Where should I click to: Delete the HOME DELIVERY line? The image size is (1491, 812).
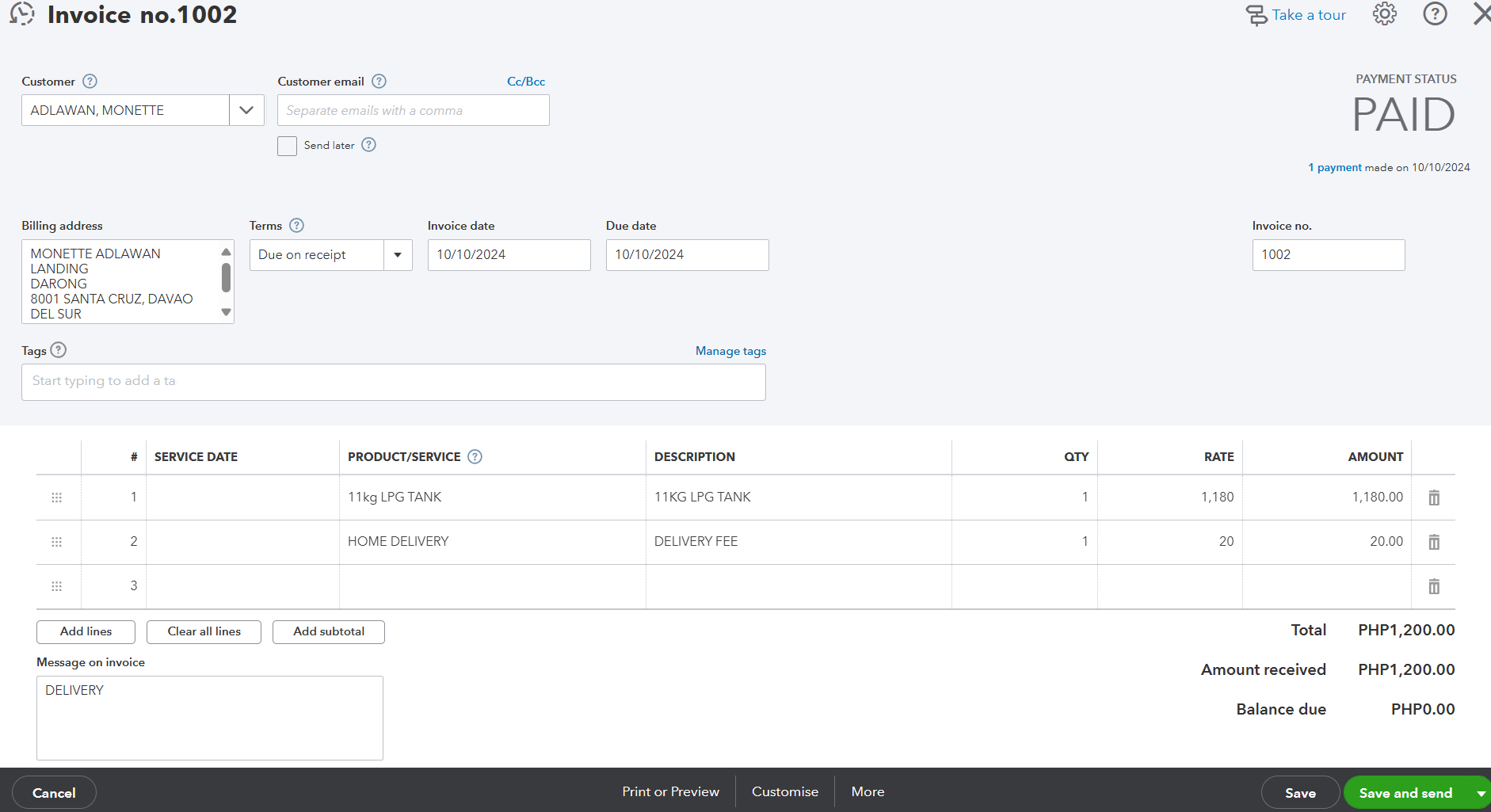click(1434, 542)
